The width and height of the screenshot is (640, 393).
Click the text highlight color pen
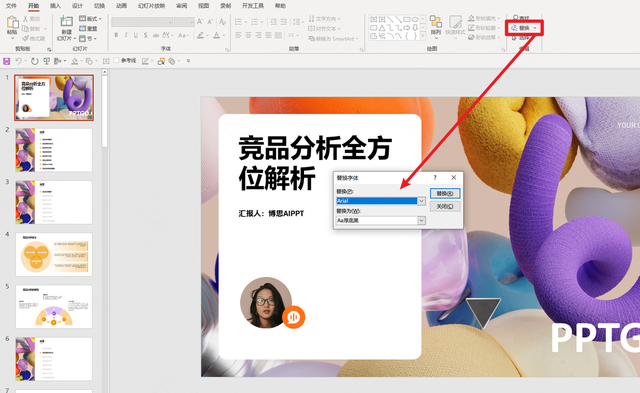click(x=200, y=36)
